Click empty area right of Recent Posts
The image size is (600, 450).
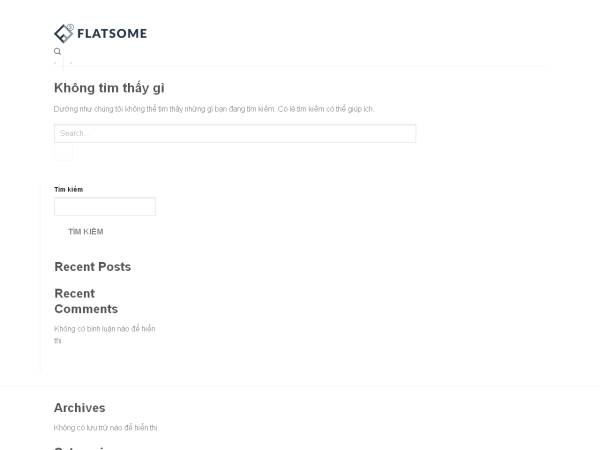(x=350, y=267)
